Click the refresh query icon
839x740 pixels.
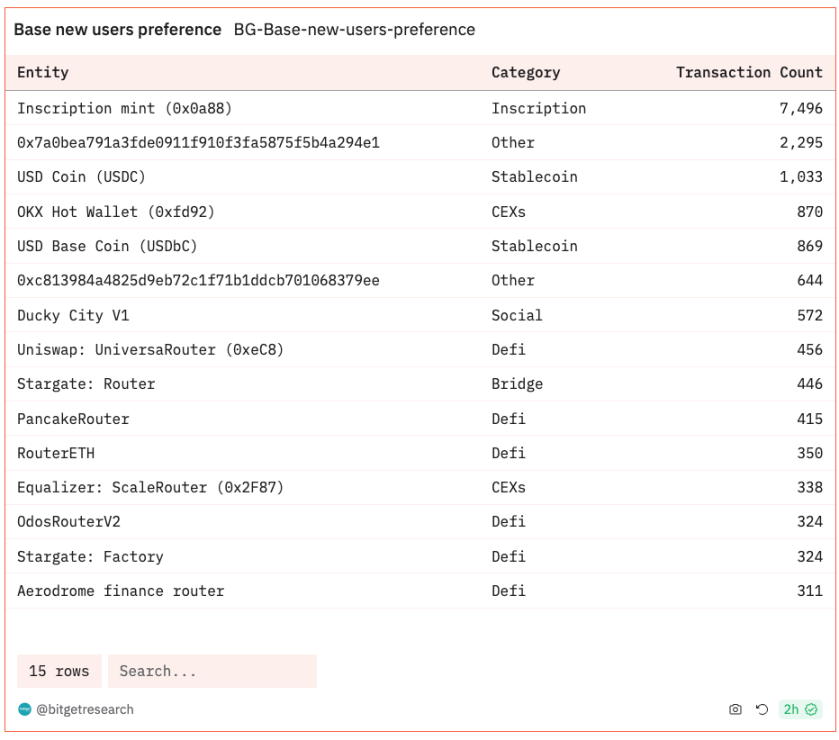coord(761,710)
